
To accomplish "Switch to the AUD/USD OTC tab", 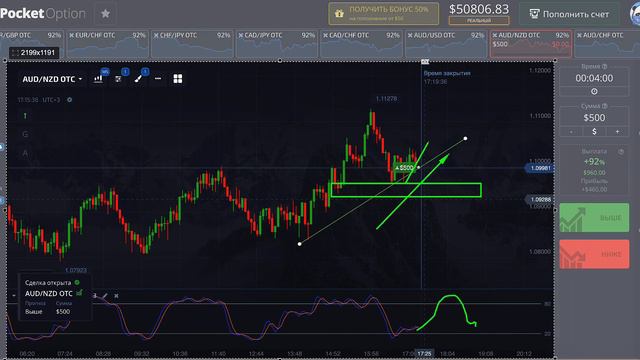I will [446, 43].
